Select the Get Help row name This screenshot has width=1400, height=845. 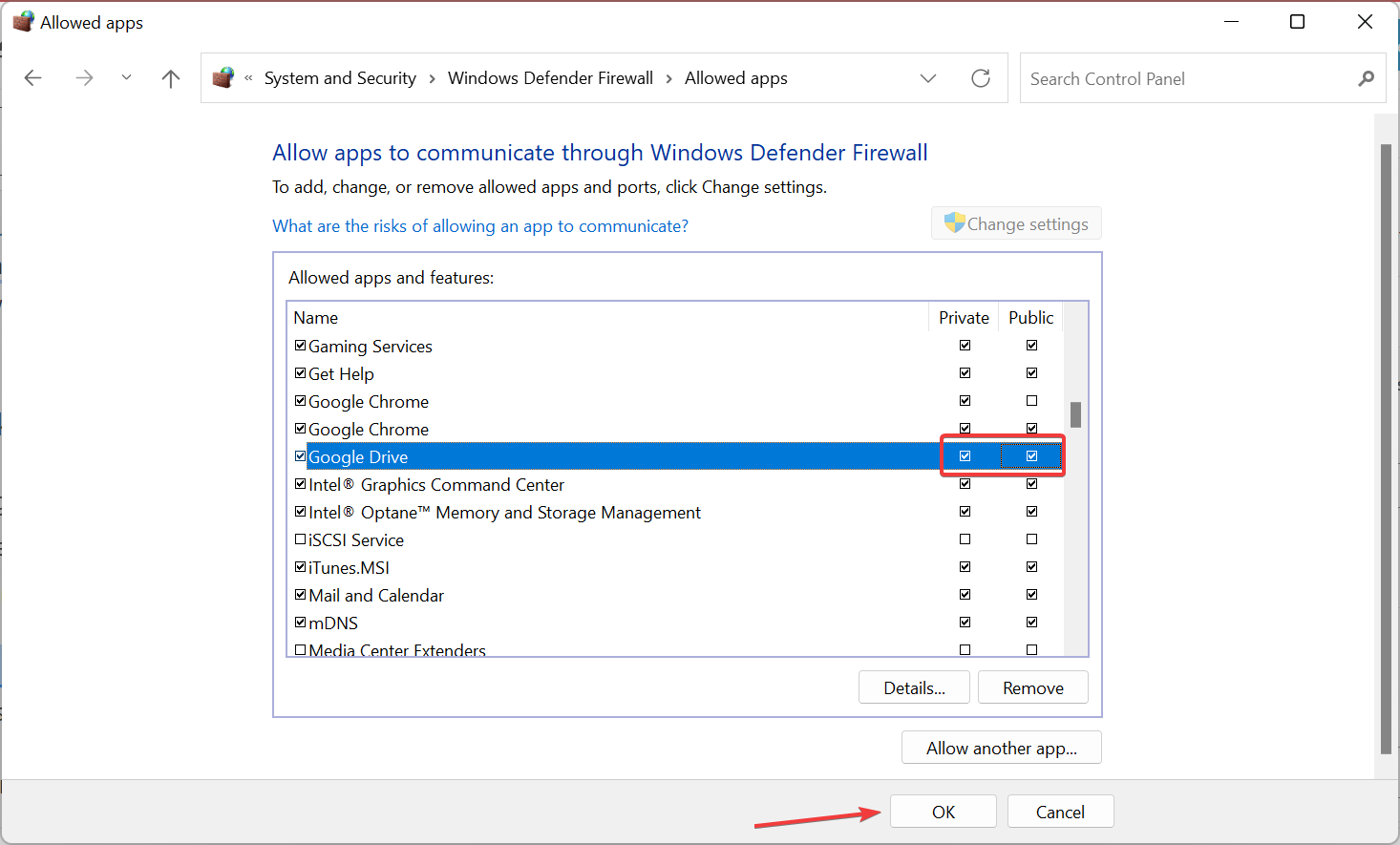pos(341,374)
